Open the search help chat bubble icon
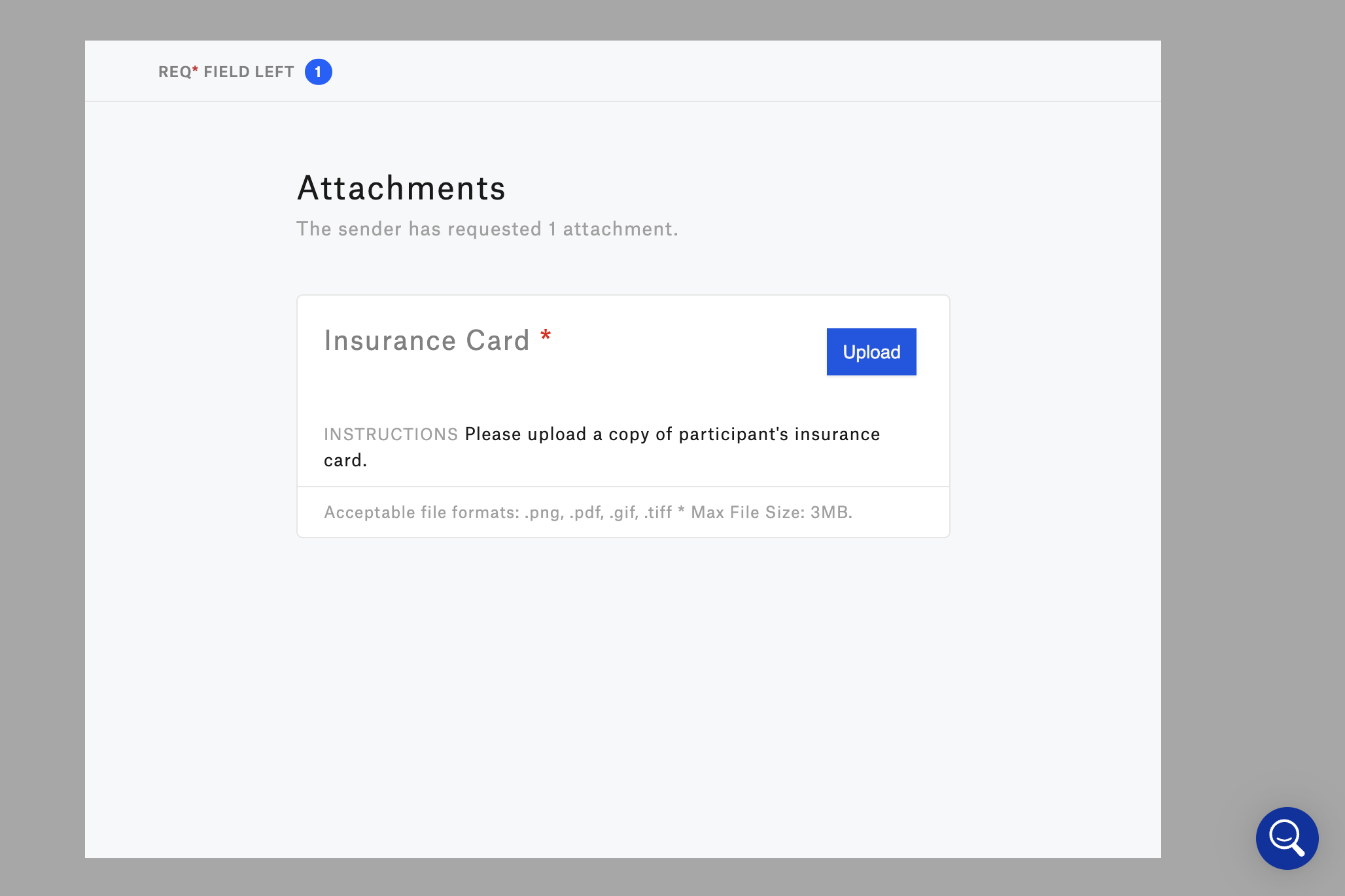 click(1287, 838)
